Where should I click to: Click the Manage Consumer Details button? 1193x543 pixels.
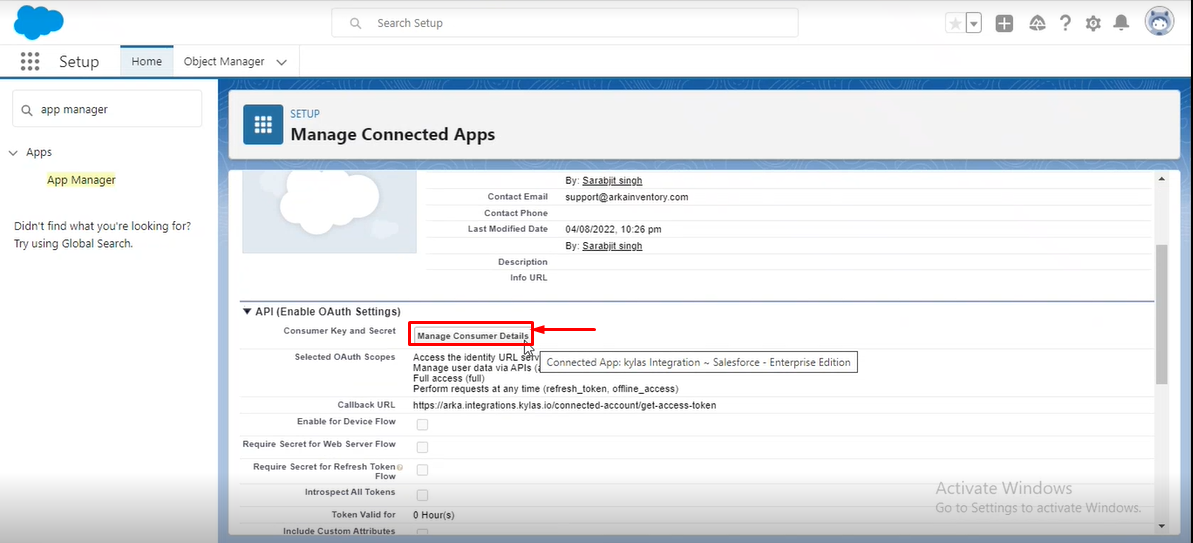click(x=472, y=335)
